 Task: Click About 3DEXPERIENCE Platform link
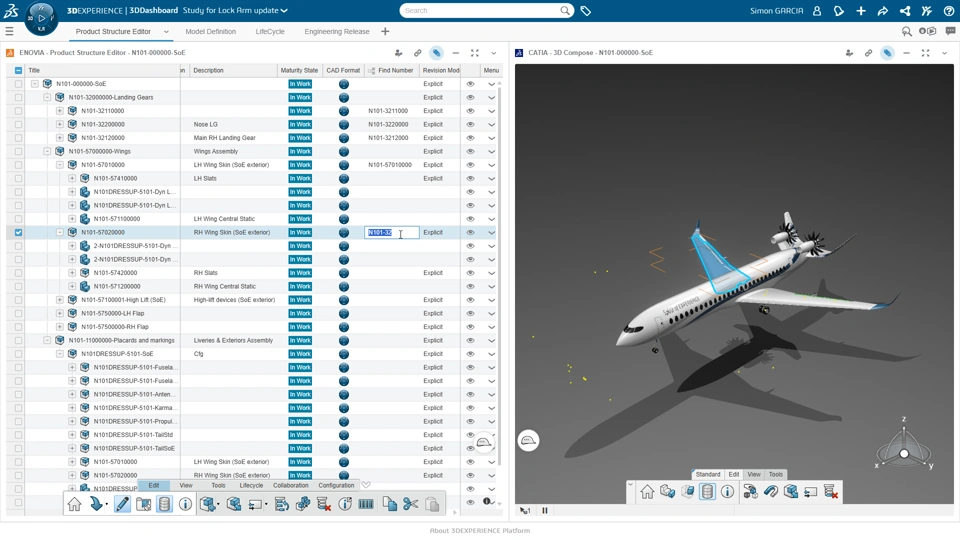[480, 530]
